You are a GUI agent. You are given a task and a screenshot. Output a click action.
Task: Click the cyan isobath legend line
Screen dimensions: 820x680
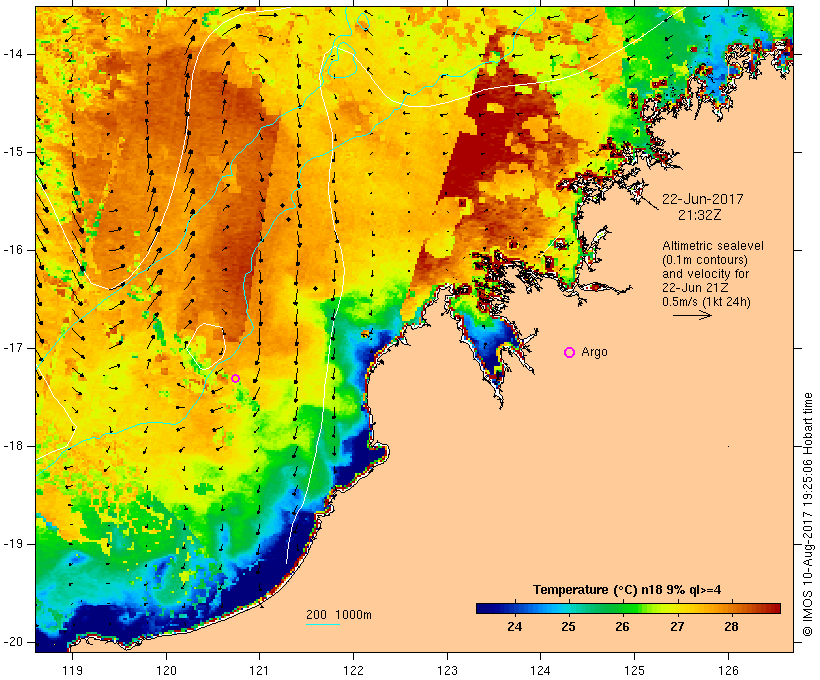tap(323, 624)
